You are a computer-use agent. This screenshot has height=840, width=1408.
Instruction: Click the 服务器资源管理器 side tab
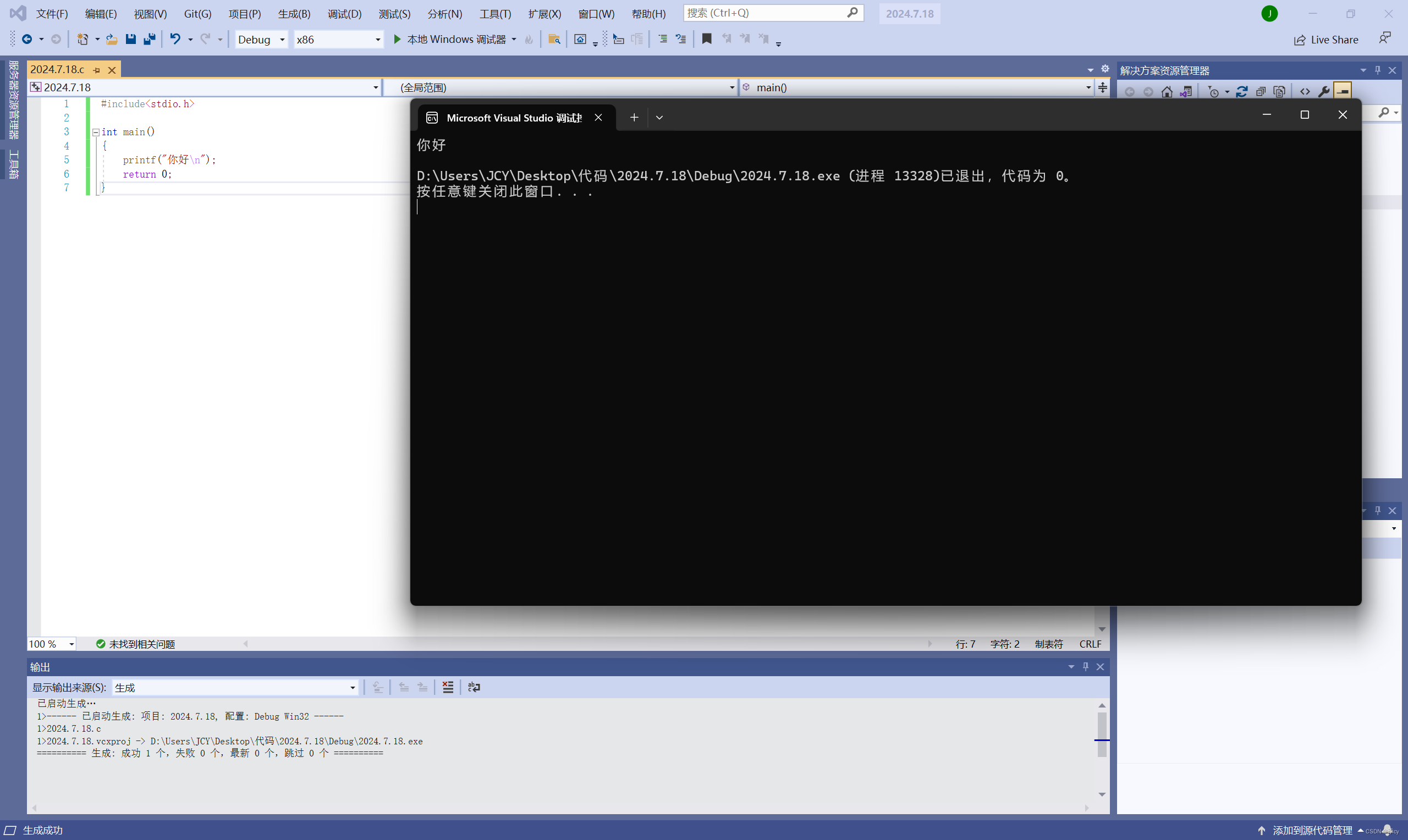click(14, 100)
